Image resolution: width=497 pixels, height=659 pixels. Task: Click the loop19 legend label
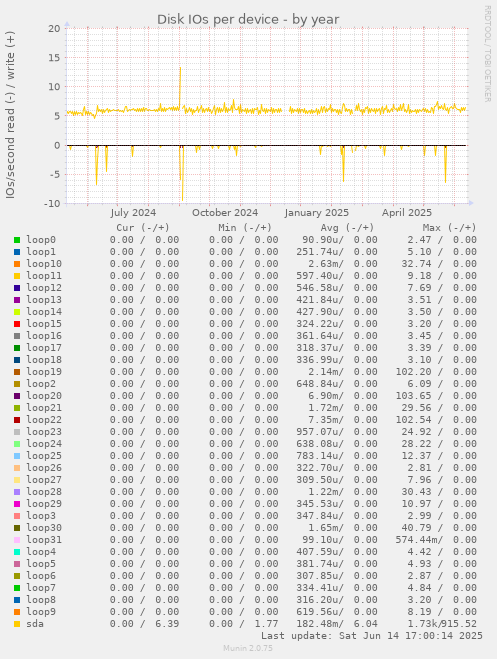[44, 372]
